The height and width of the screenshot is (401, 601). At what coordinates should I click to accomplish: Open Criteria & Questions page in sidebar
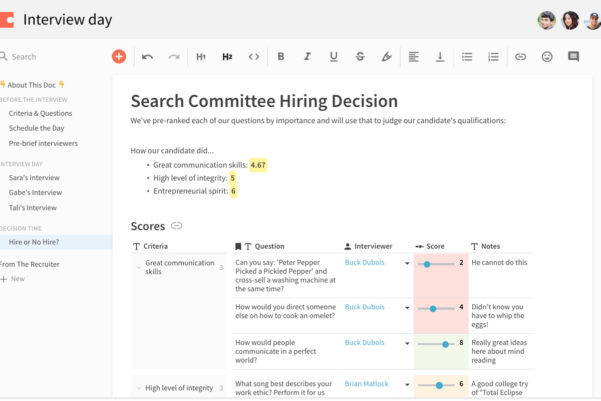pyautogui.click(x=40, y=113)
